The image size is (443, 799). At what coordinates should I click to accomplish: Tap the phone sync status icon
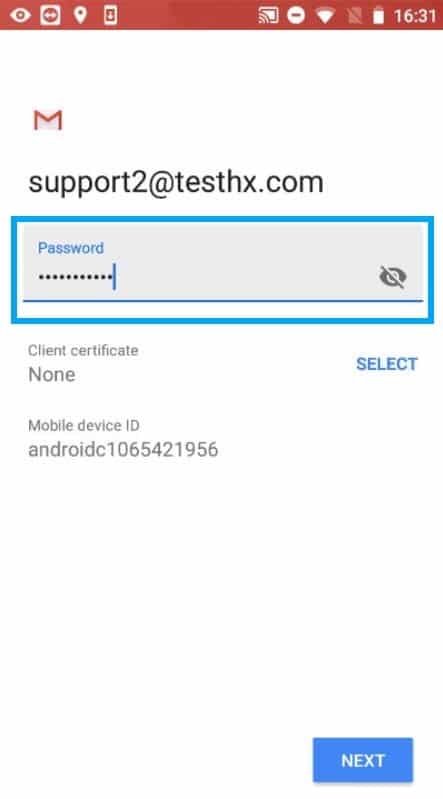110,15
